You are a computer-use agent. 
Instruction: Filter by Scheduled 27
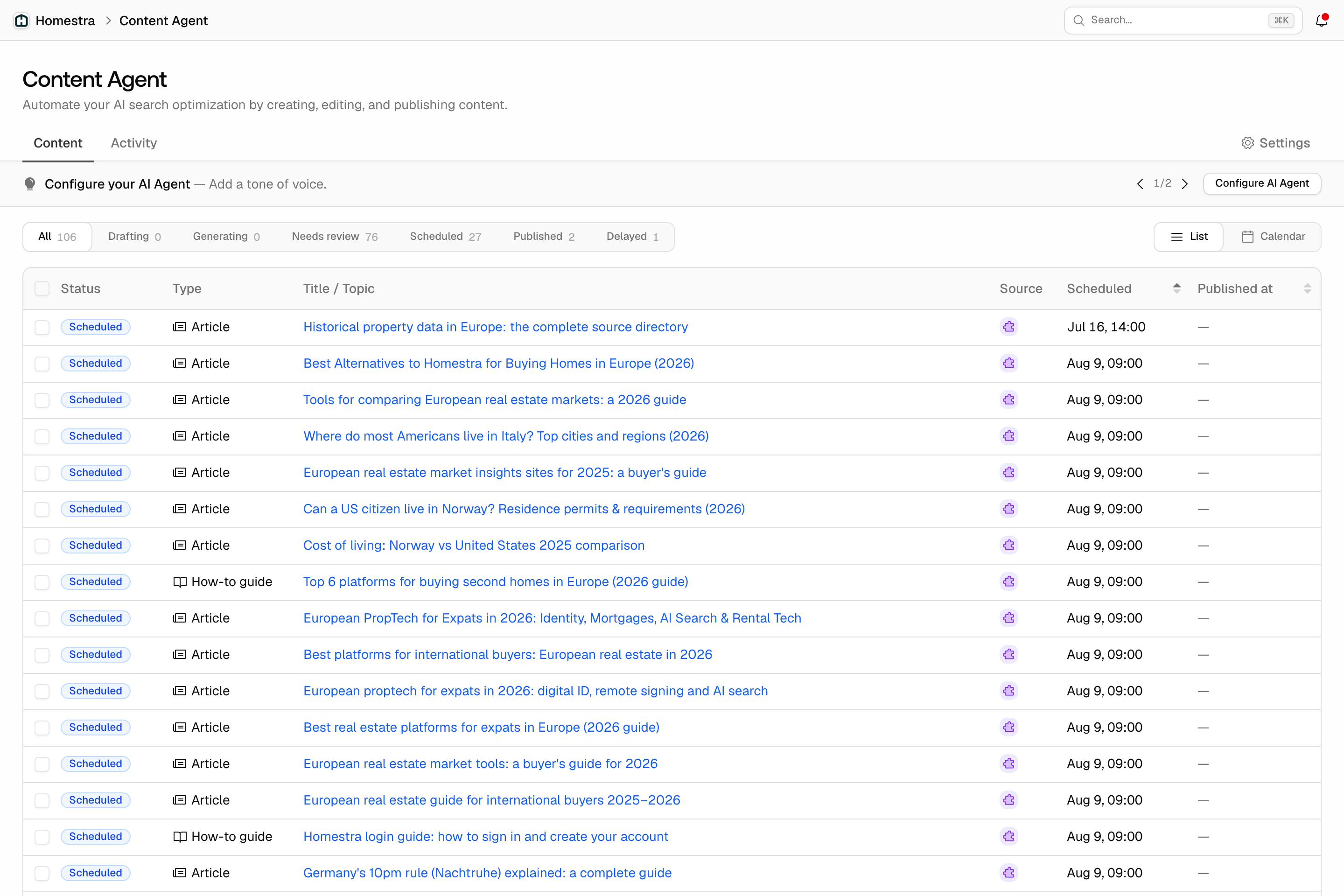(445, 237)
